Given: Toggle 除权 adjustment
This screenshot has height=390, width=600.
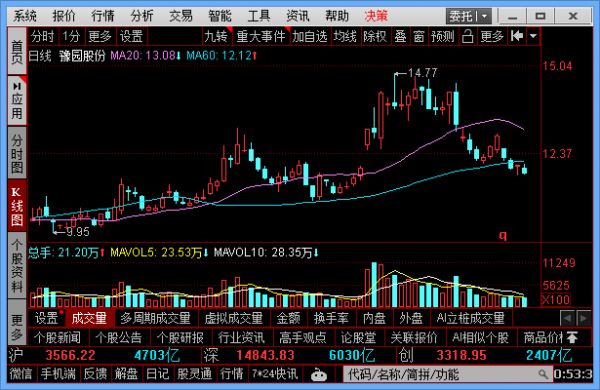Looking at the screenshot, I should [375, 36].
